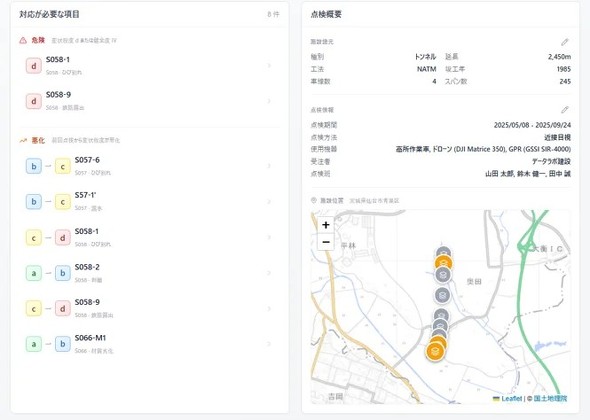Viewport: 590px width, 420px height.
Task: Click the edit pencil for facility specs
Action: point(564,42)
